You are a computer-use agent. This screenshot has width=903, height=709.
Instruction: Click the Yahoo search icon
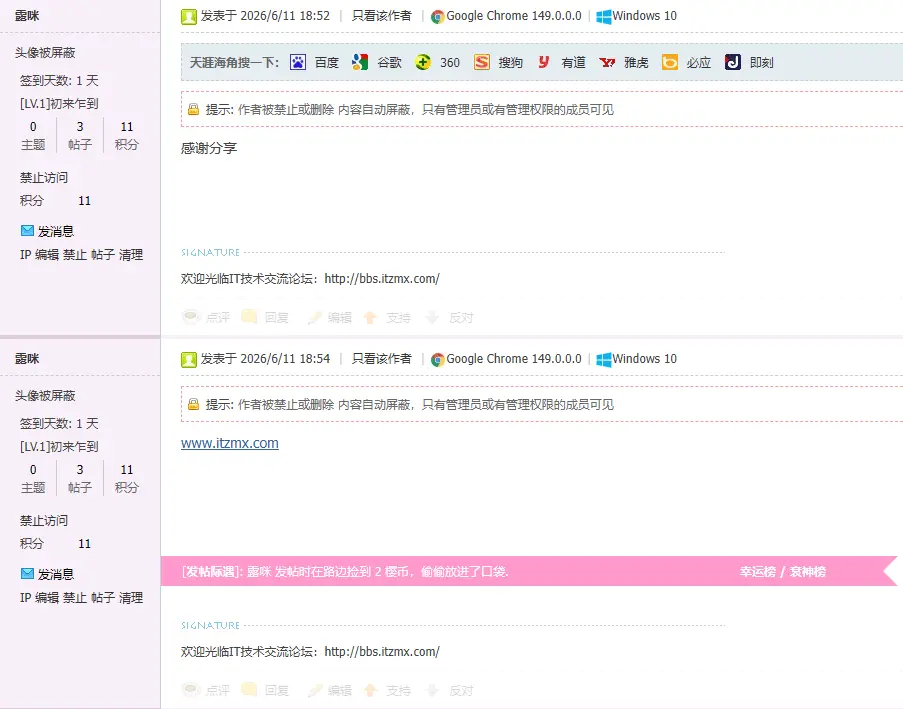[607, 62]
